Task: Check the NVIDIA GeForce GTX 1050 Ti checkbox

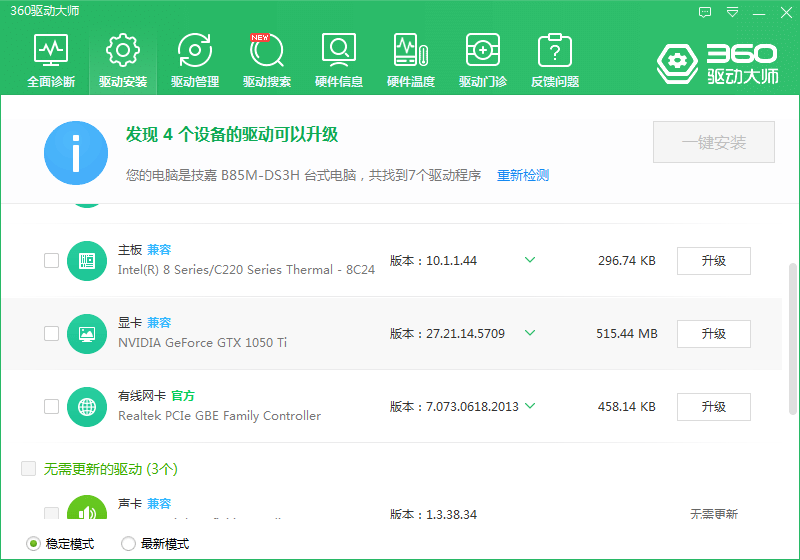Action: (x=51, y=334)
